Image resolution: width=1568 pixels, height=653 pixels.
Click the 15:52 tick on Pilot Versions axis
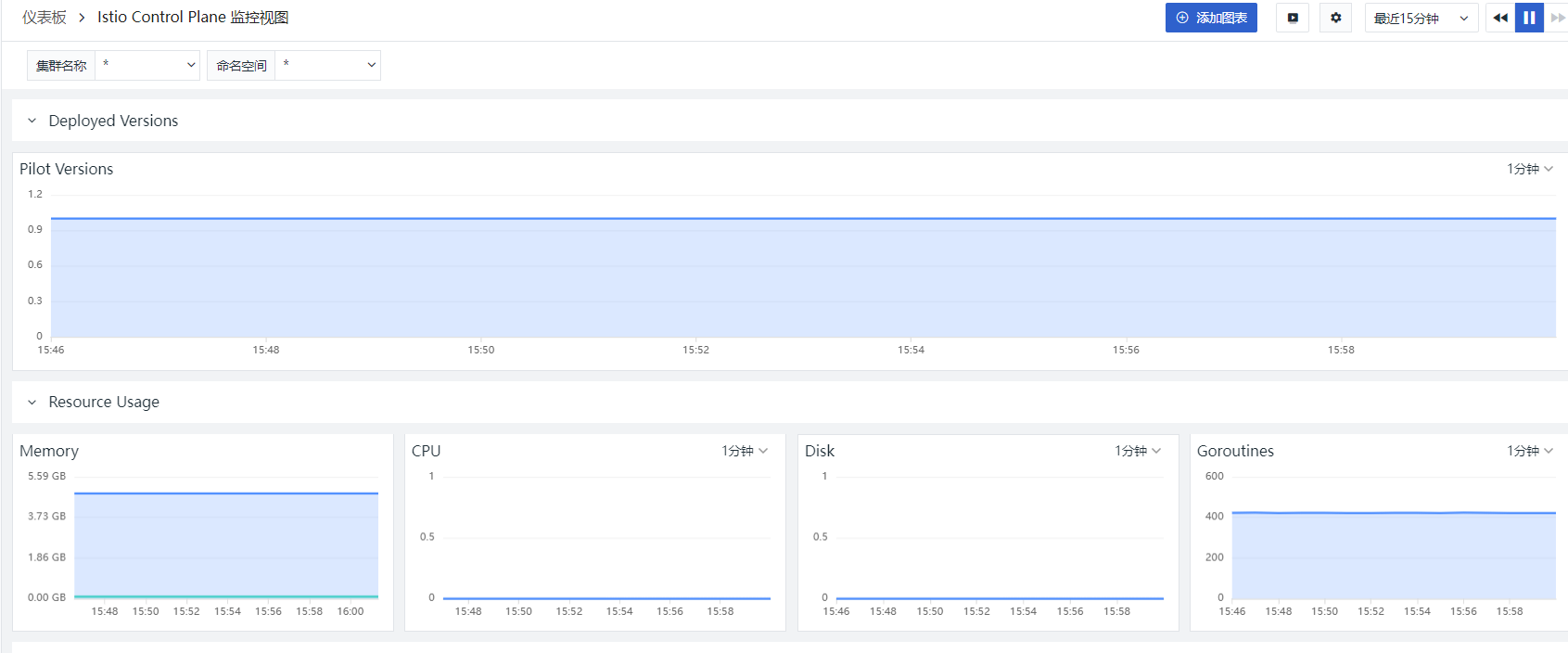[x=695, y=350]
